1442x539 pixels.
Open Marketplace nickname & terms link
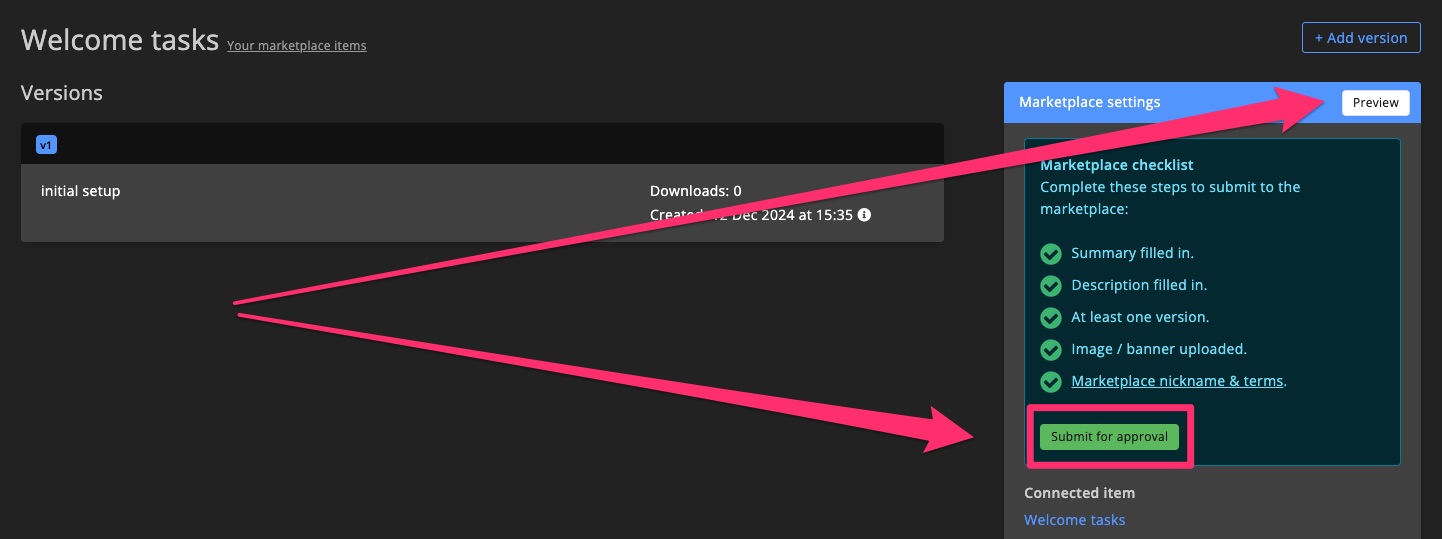(x=1177, y=381)
